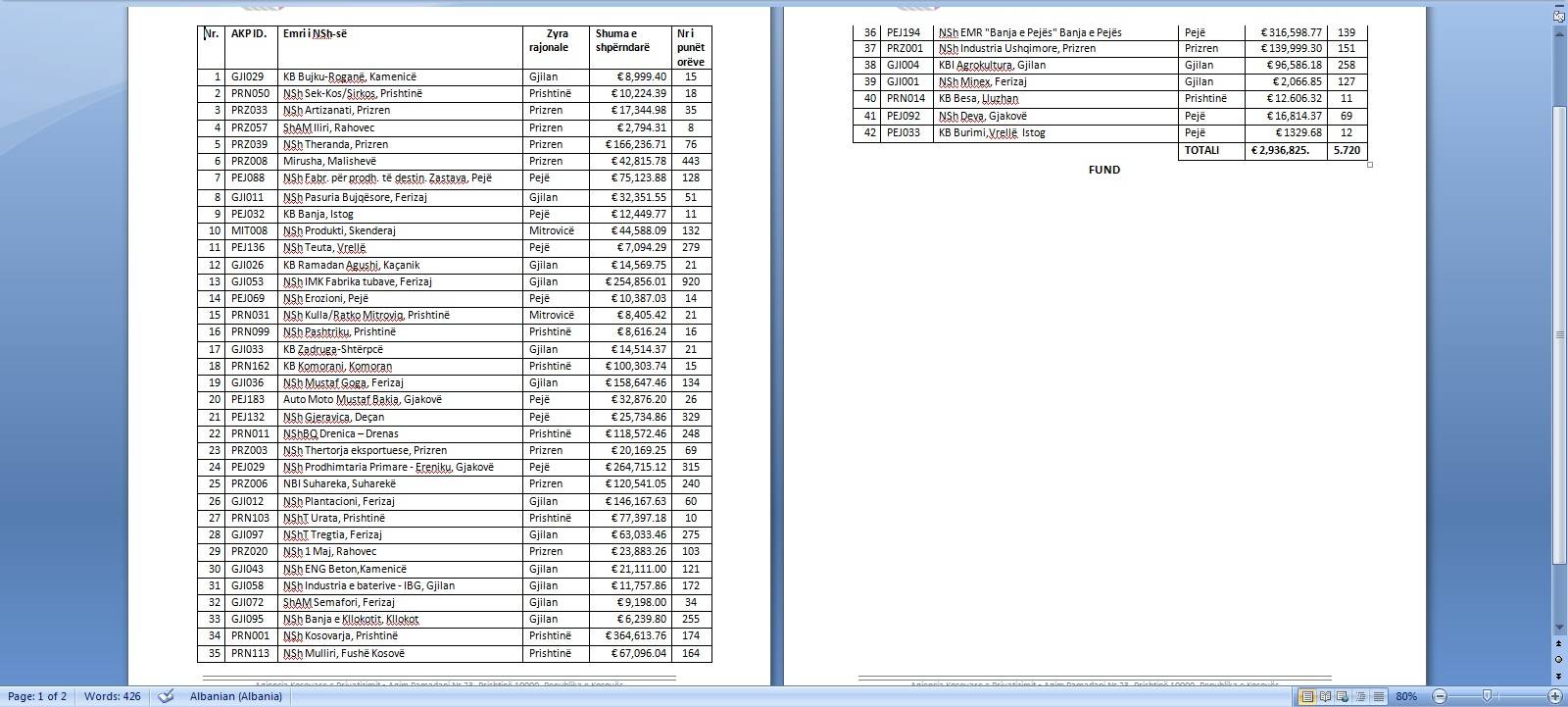Click the total amount '€ 2,936,825.'

point(1281,150)
